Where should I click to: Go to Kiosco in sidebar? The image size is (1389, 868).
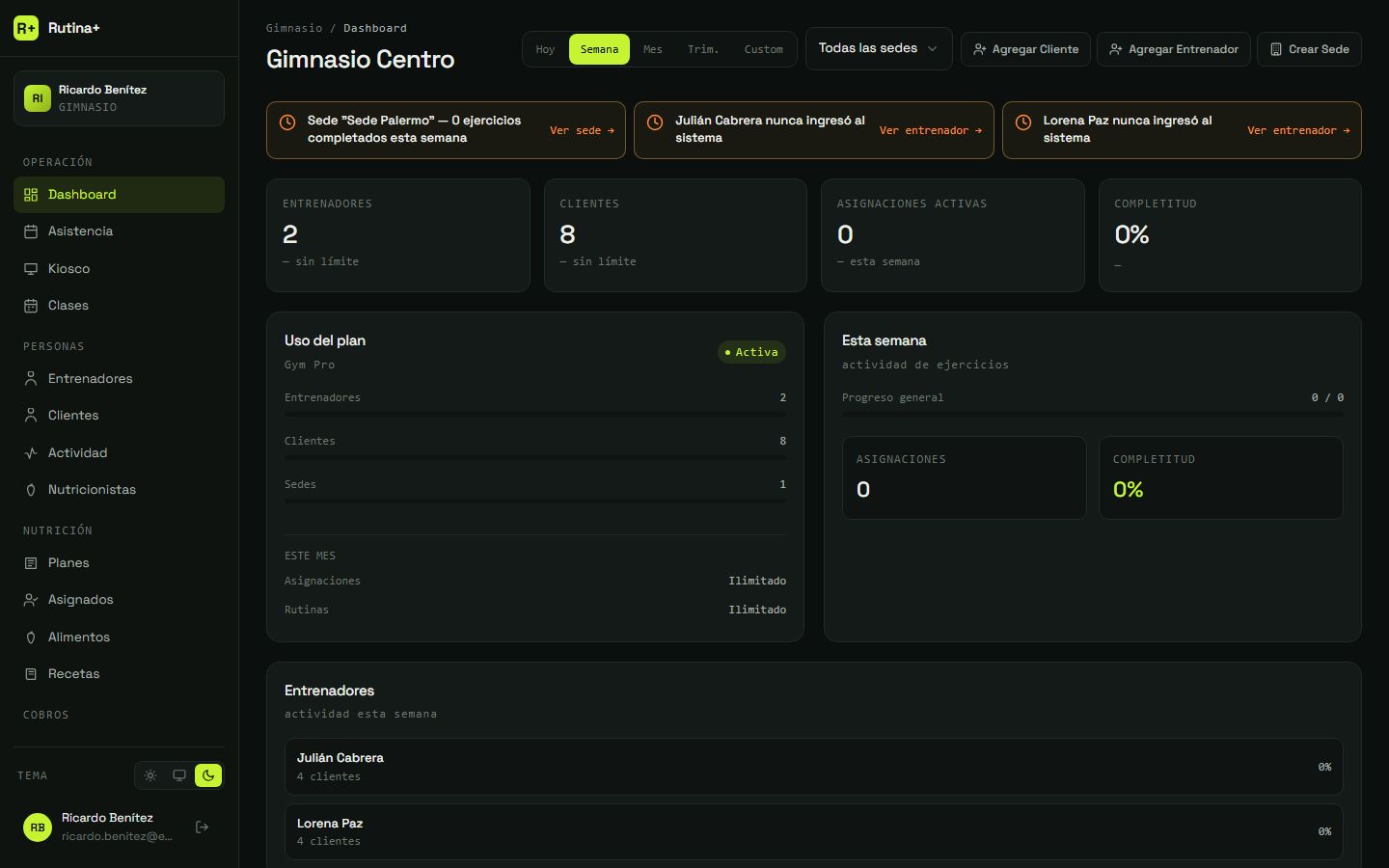pyautogui.click(x=119, y=269)
